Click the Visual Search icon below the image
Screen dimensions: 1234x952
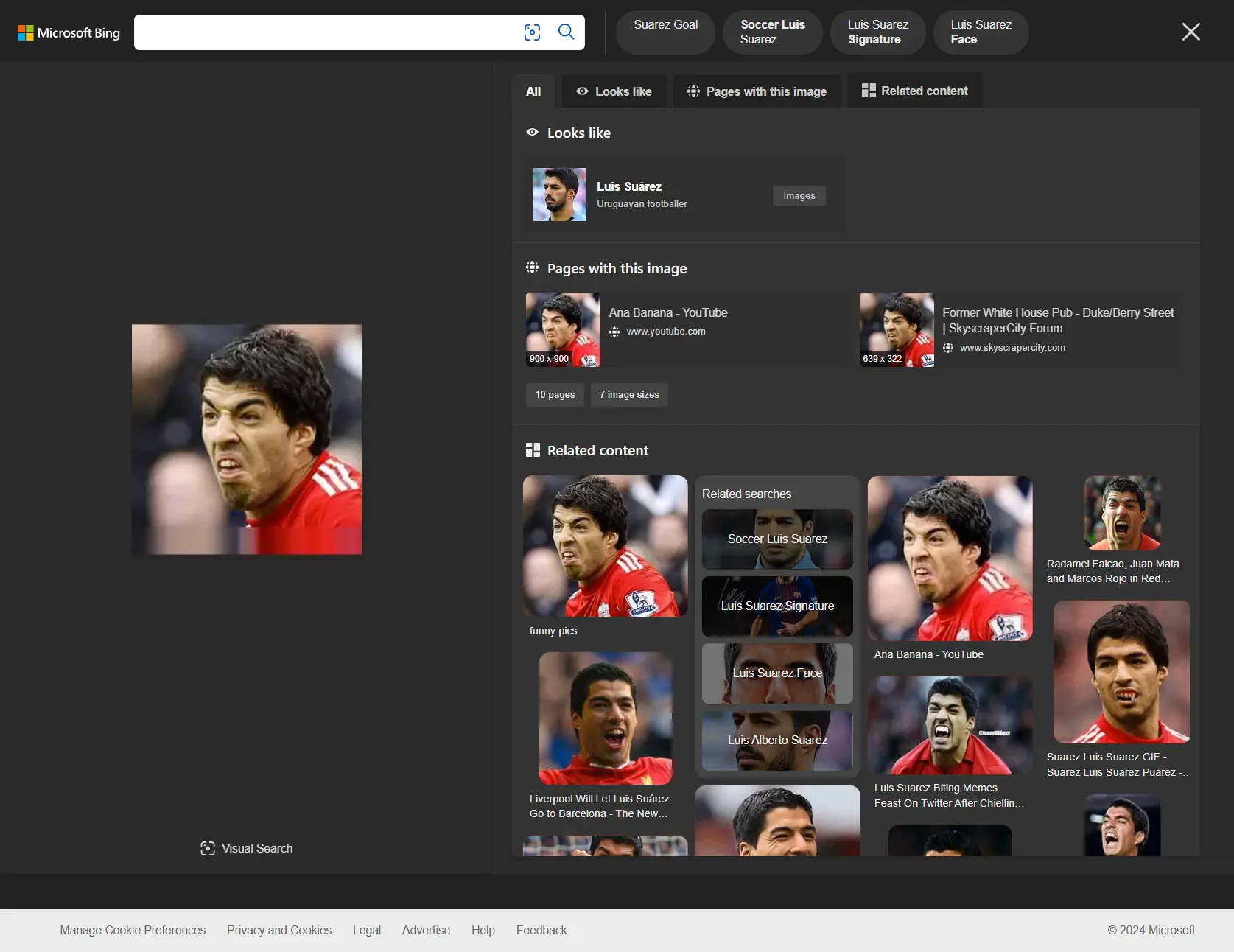pyautogui.click(x=208, y=848)
